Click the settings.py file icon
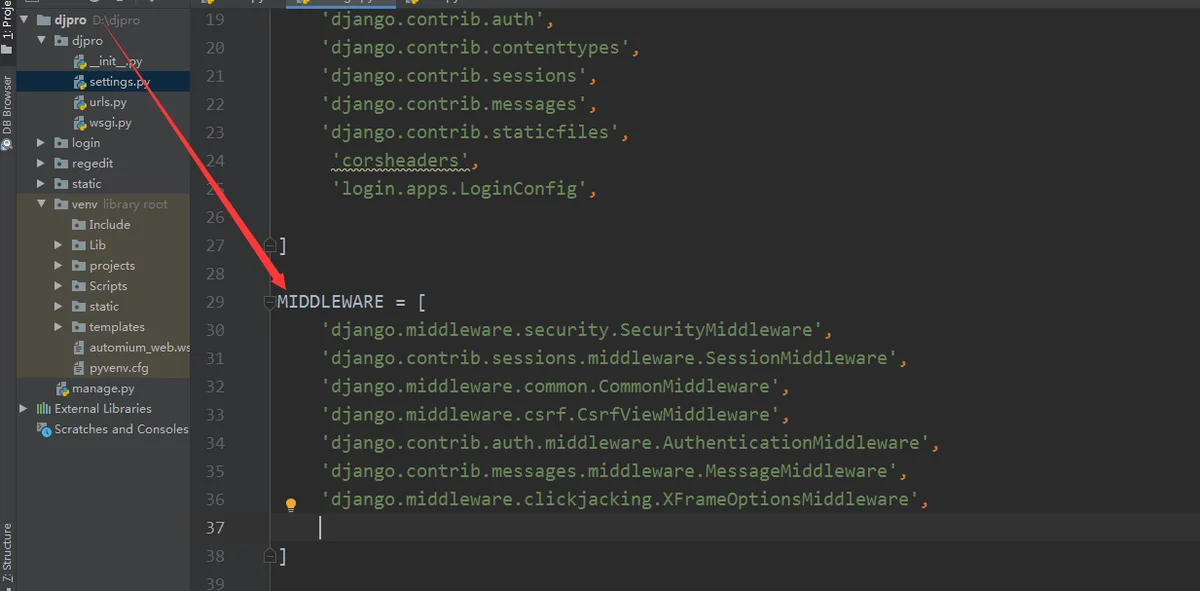 click(80, 82)
